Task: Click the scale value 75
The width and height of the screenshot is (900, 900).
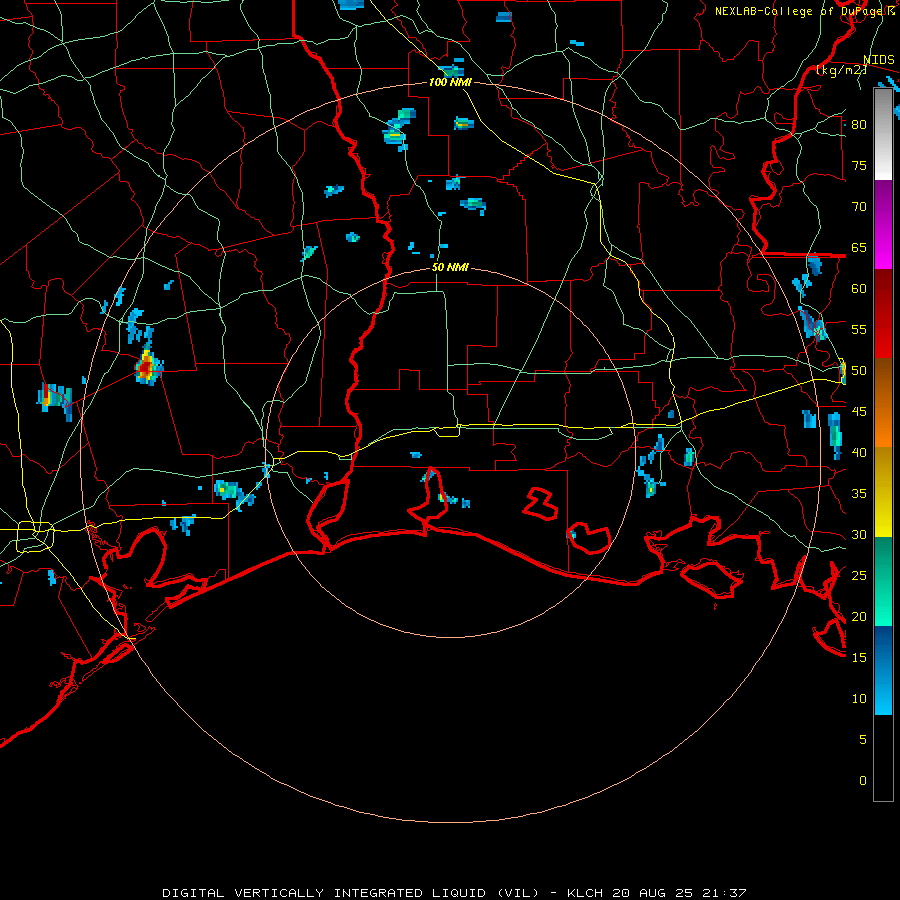Action: pyautogui.click(x=859, y=165)
